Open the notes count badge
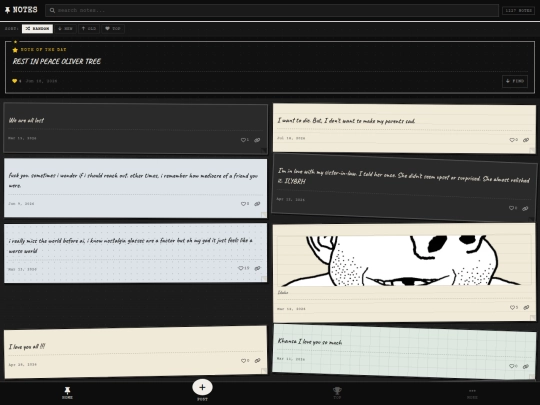The image size is (540, 405). coord(518,10)
